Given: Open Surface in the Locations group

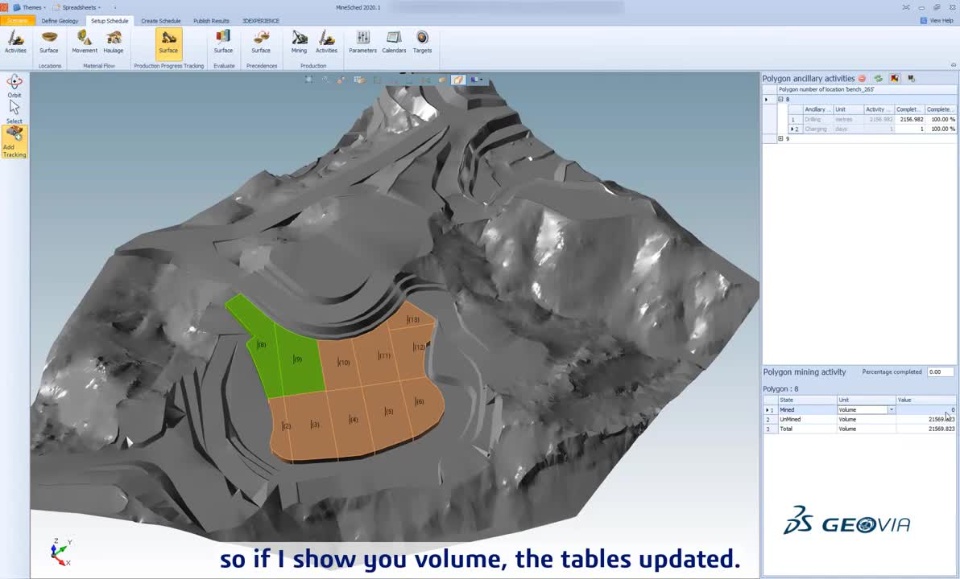Looking at the screenshot, I should (49, 42).
